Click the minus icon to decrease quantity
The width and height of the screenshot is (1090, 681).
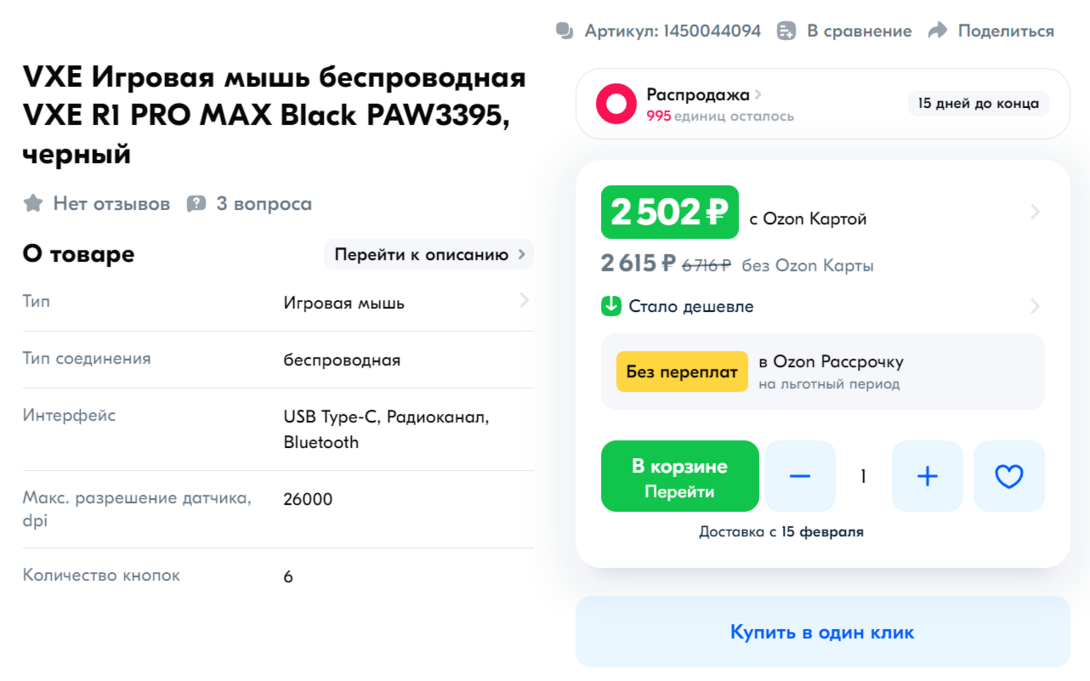tap(799, 477)
